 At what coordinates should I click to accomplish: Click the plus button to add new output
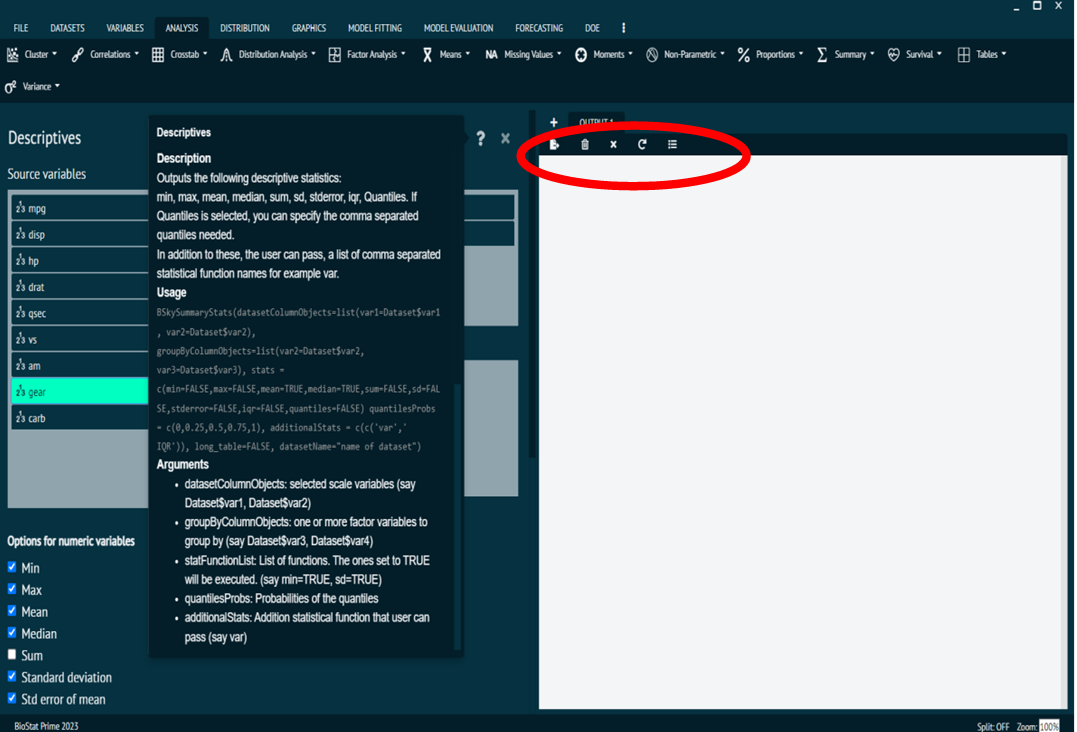[553, 121]
